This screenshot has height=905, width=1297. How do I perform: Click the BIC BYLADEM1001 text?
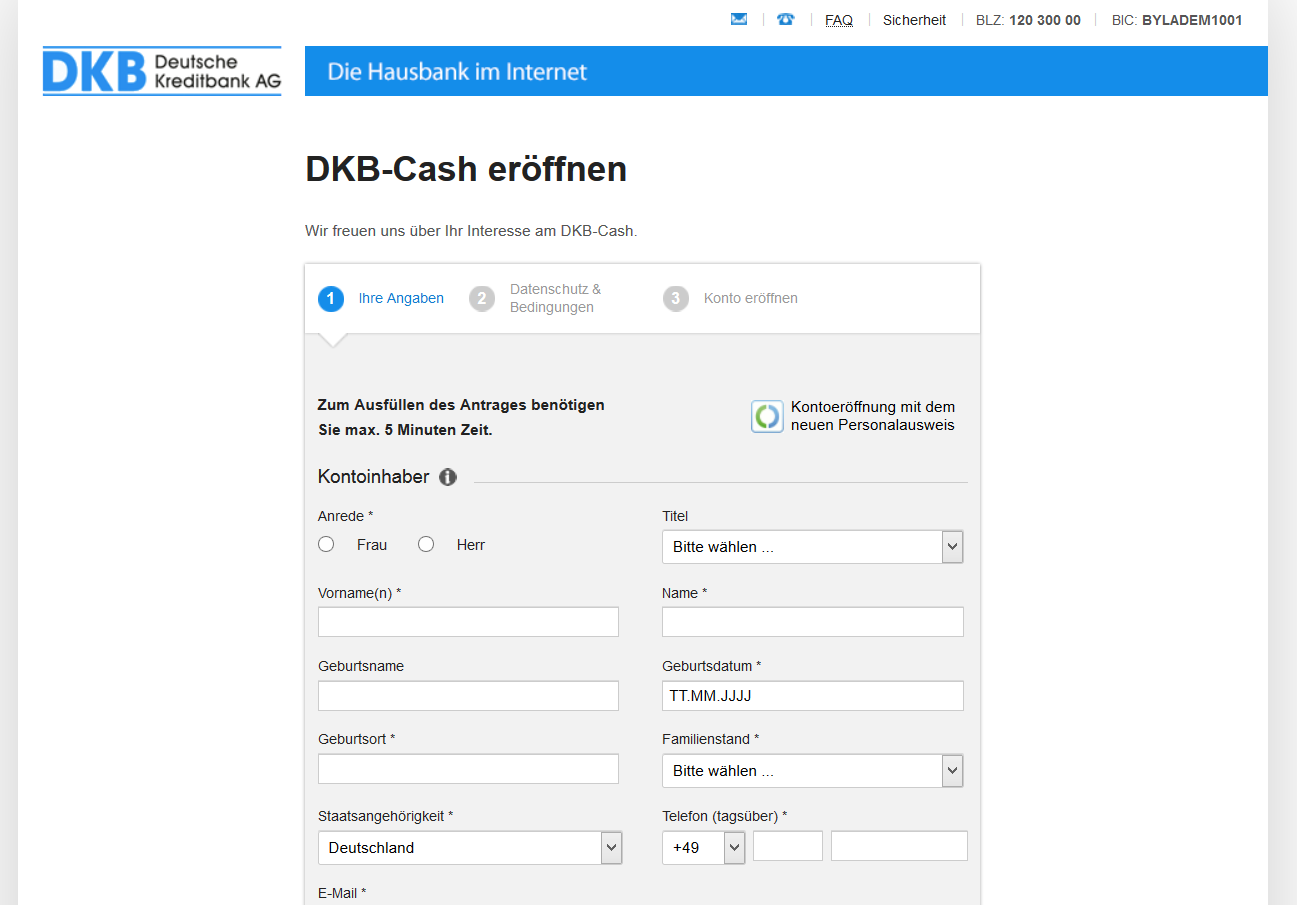point(1177,20)
